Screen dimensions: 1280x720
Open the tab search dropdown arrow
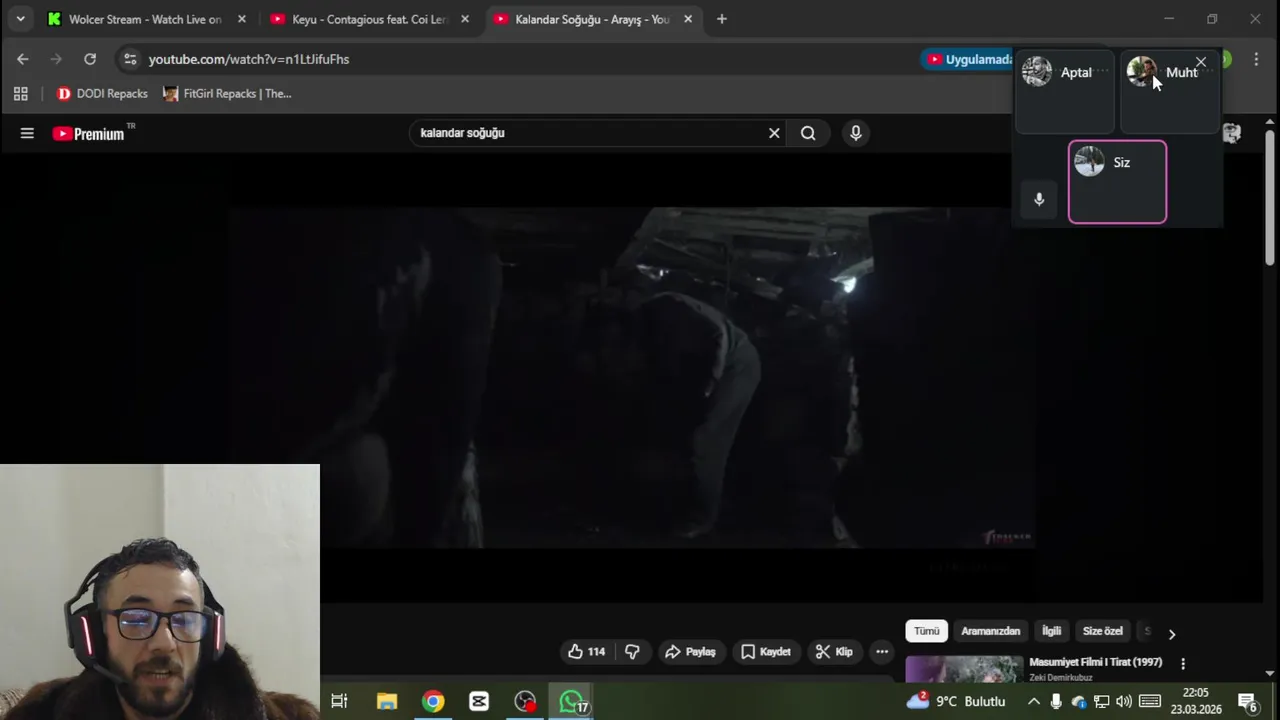[x=20, y=19]
